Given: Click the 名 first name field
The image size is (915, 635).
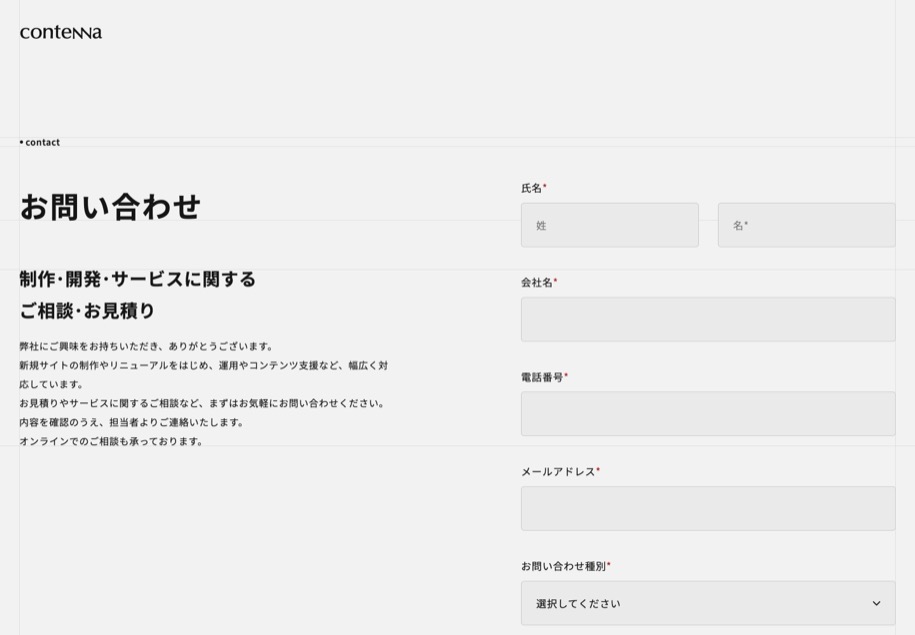Looking at the screenshot, I should click(x=806, y=225).
